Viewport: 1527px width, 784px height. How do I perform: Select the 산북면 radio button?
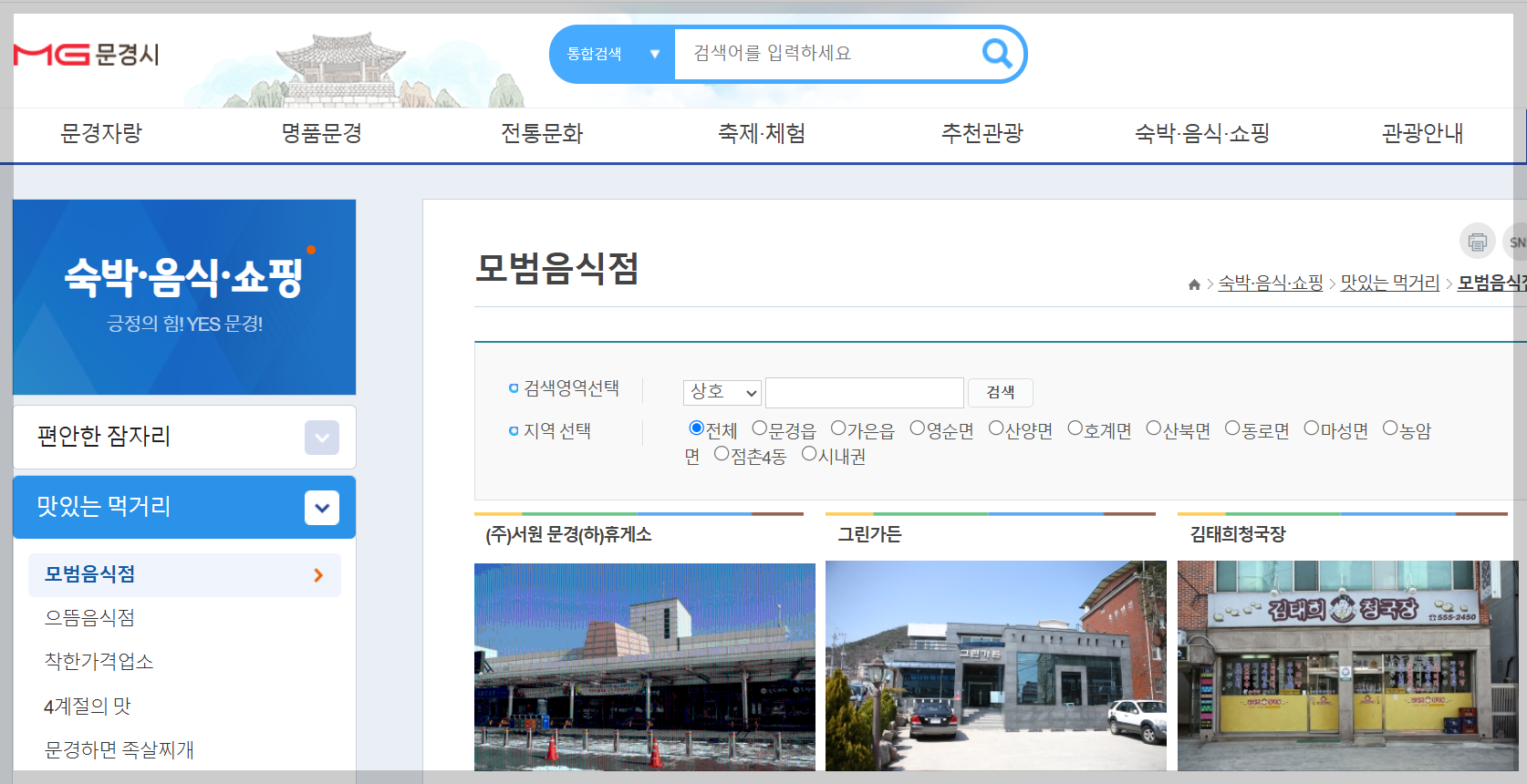[1154, 428]
